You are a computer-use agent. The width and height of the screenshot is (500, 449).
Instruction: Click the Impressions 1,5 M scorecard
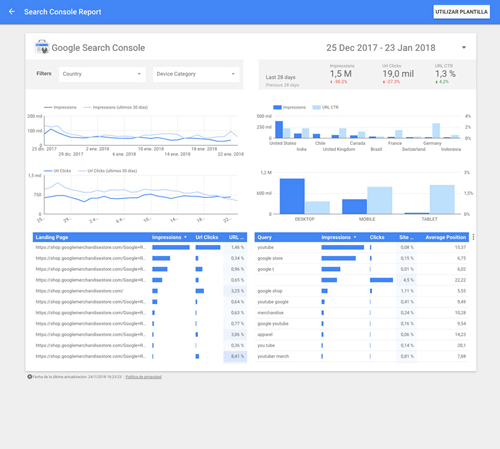point(341,74)
